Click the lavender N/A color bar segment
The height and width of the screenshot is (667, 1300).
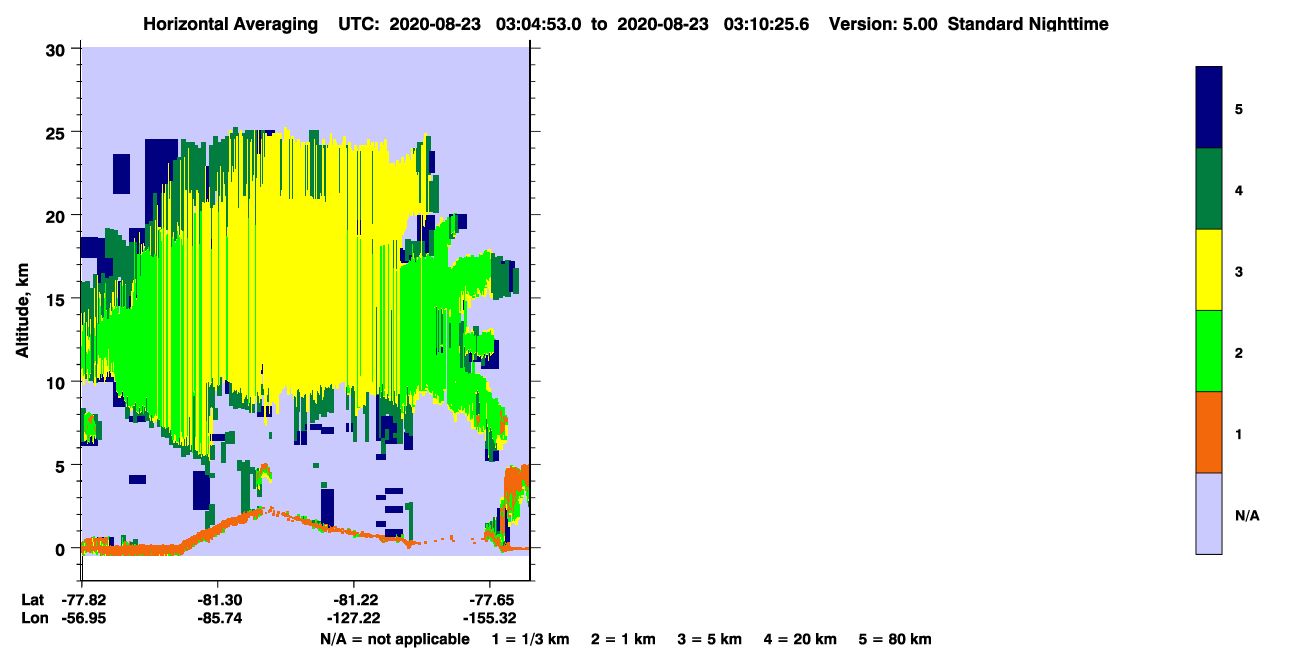(1209, 513)
